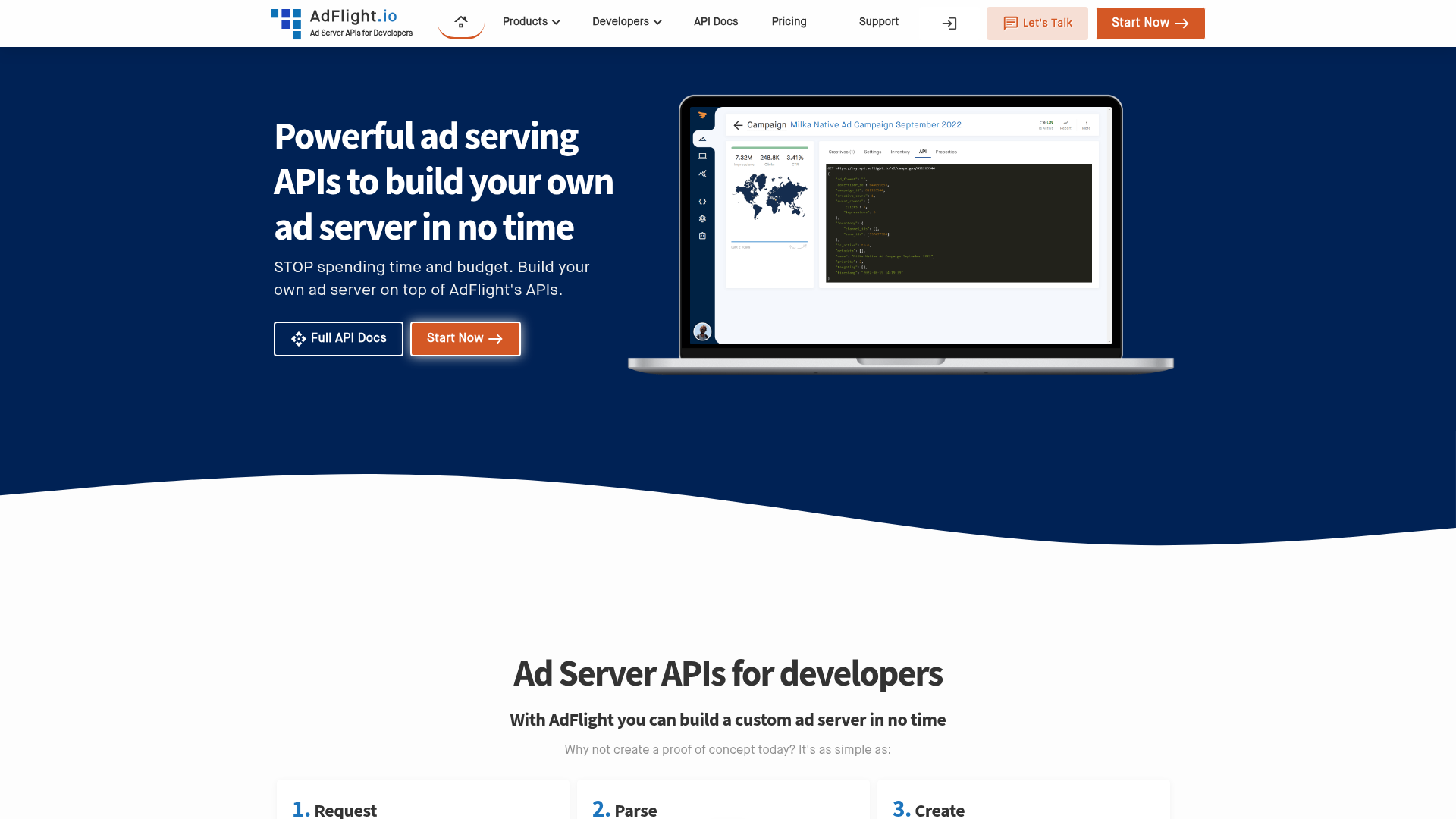Viewport: 1456px width, 819px height.
Task: Open the More options menu in mockup
Action: (1086, 124)
